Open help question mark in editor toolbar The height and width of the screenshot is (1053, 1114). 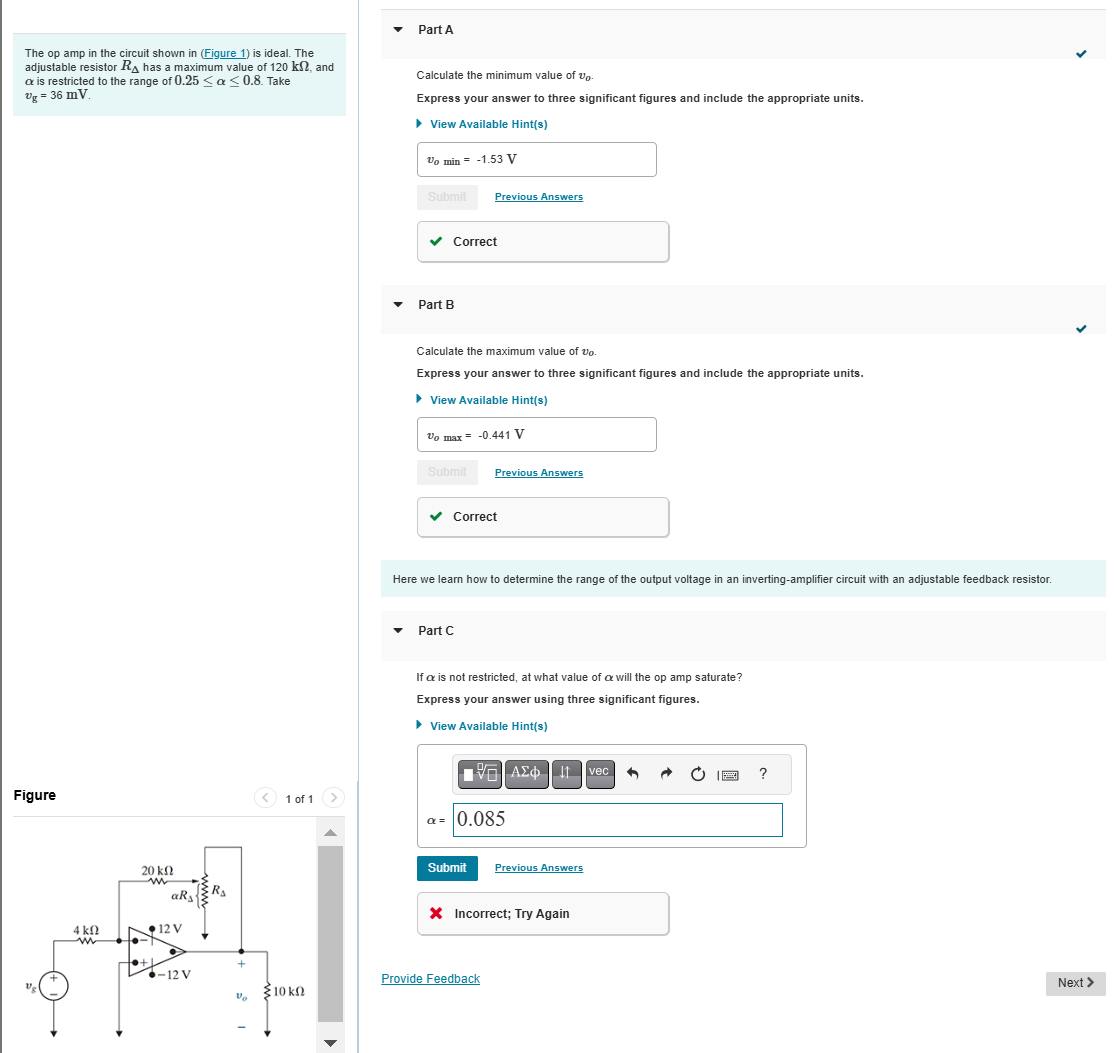pos(763,774)
